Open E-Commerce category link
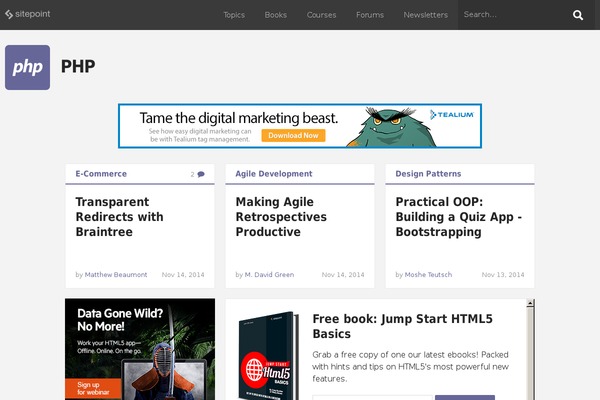This screenshot has height=400, width=600. click(101, 174)
